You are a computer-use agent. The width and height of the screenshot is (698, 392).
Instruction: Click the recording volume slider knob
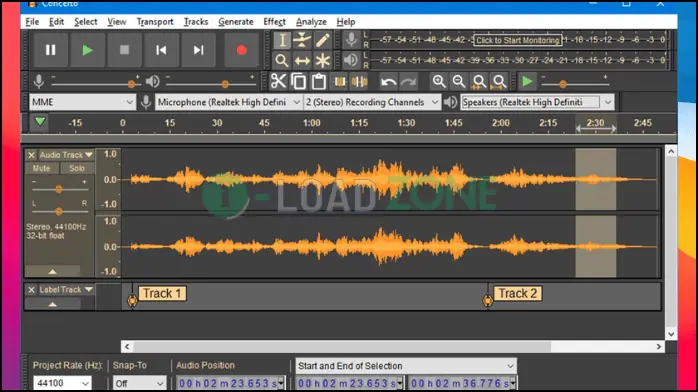pos(131,84)
